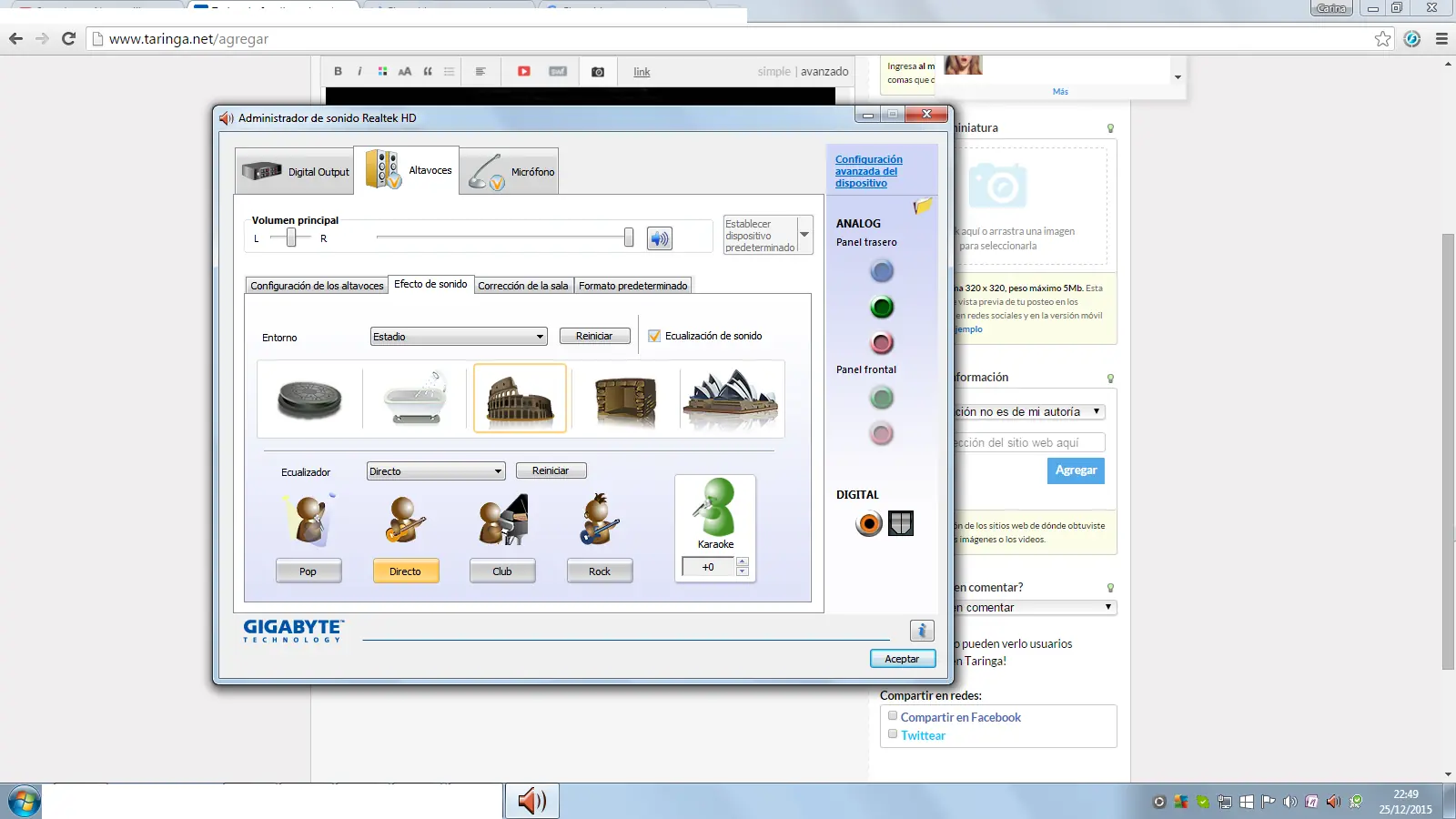Switch to the Micrófono device tab
This screenshot has width=1456, height=819.
510,171
